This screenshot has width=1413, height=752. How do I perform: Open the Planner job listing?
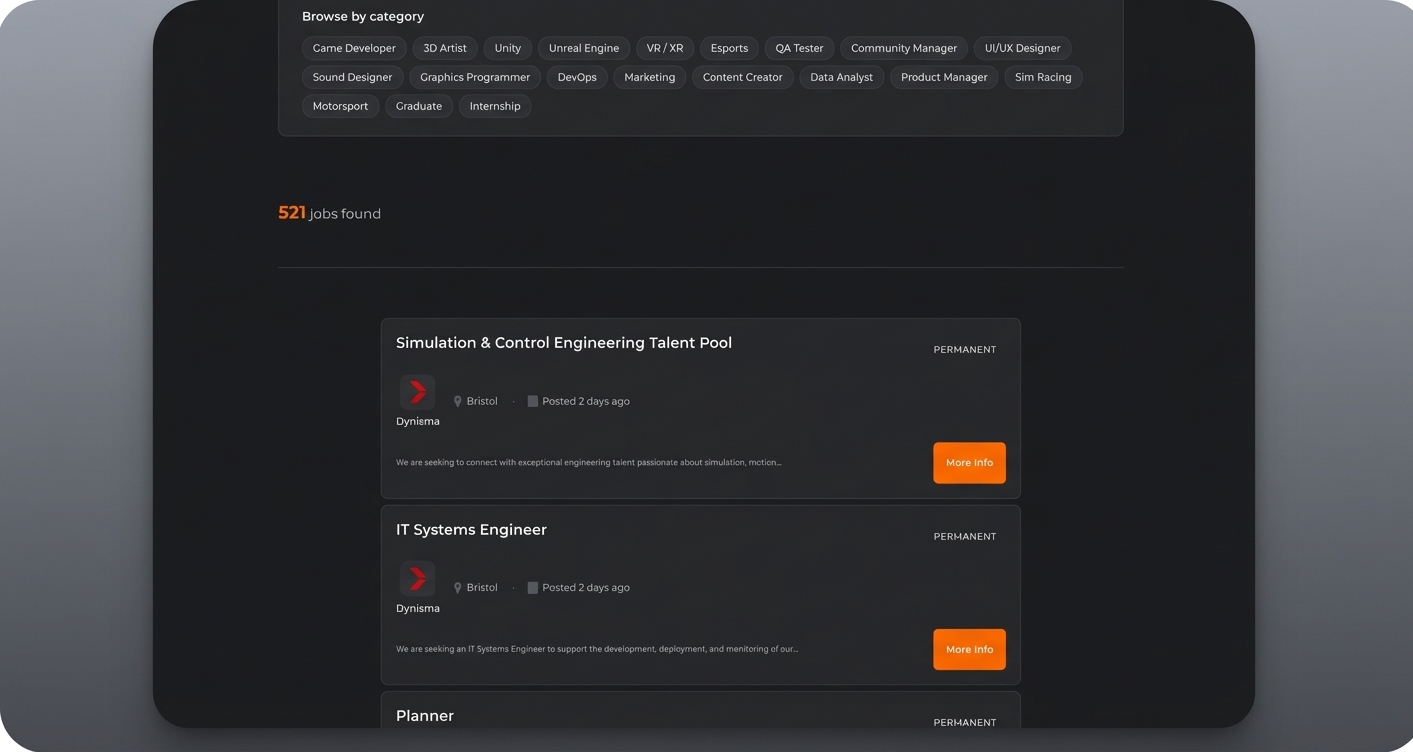click(424, 715)
